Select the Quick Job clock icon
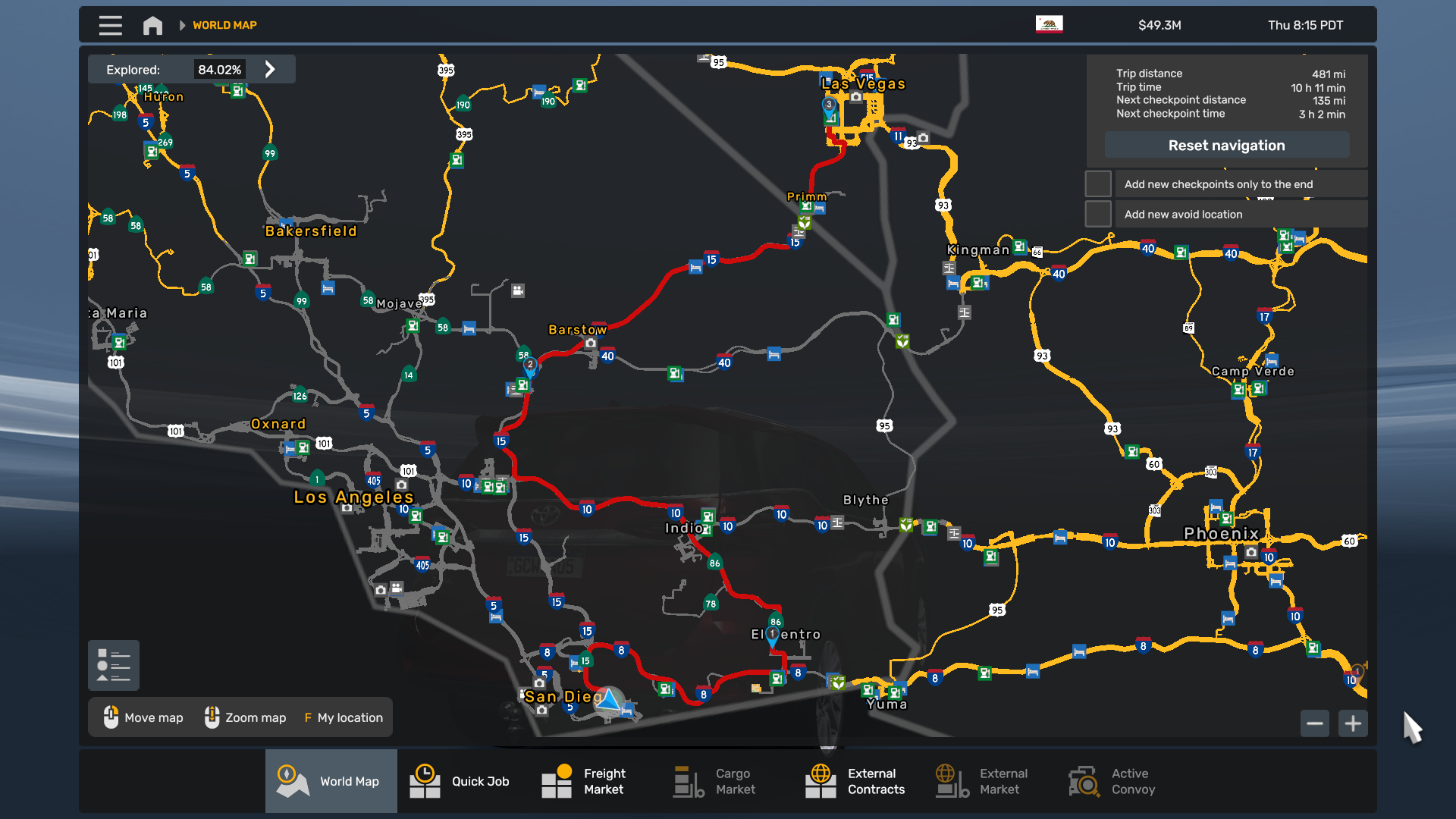 click(x=425, y=781)
